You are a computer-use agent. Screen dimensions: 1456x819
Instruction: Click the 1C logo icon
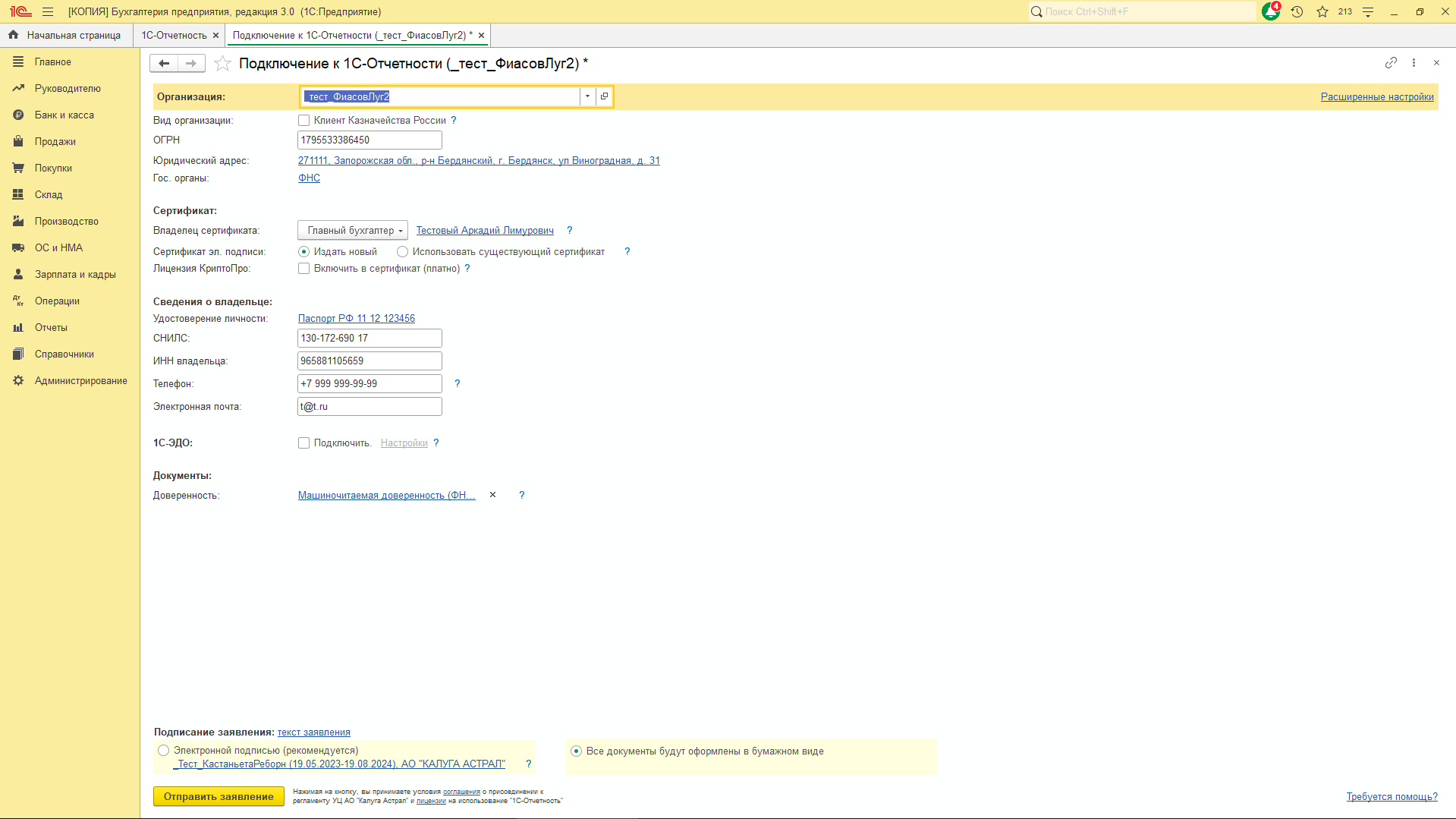click(x=20, y=11)
